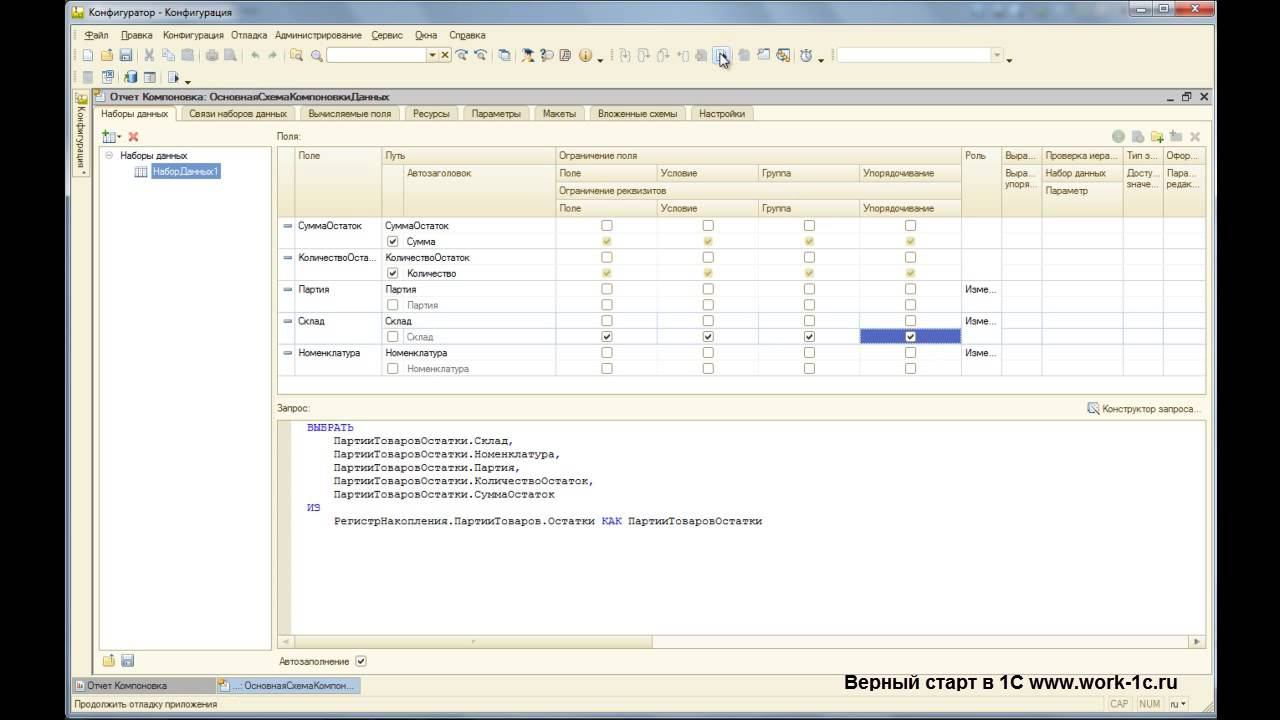Image resolution: width=1280 pixels, height=720 pixels.
Task: Uncheck the Сумма auto-title checkbox
Action: point(392,242)
